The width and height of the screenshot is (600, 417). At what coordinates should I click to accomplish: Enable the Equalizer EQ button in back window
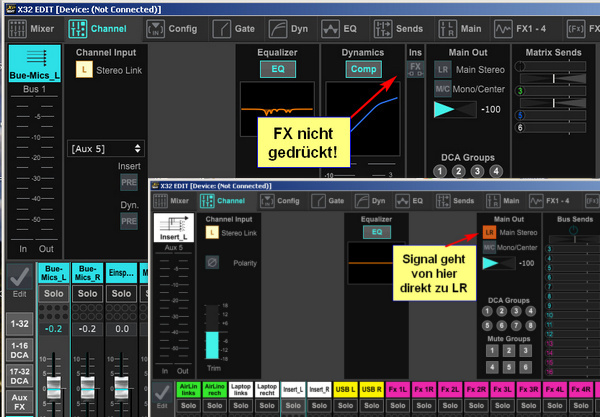278,69
